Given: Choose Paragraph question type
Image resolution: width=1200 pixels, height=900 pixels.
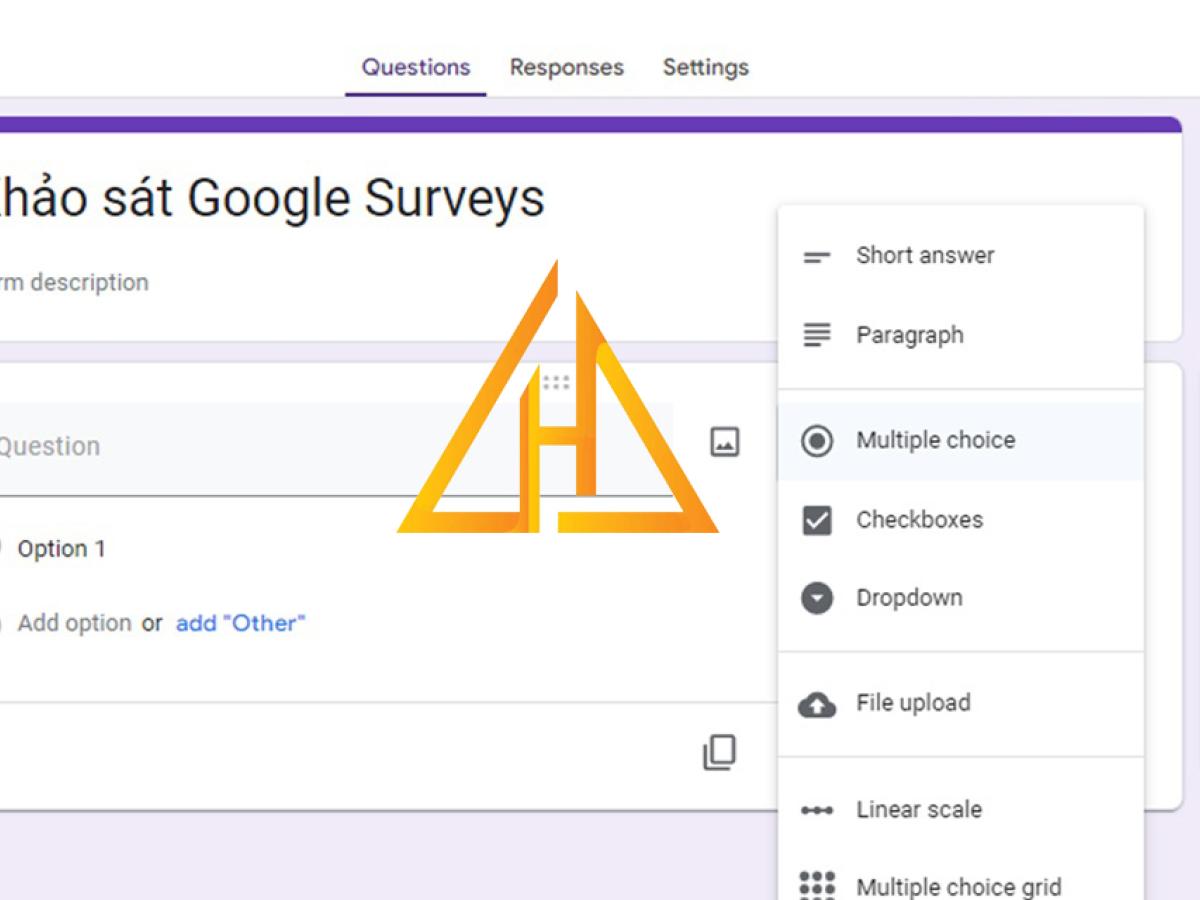Looking at the screenshot, I should coord(909,335).
